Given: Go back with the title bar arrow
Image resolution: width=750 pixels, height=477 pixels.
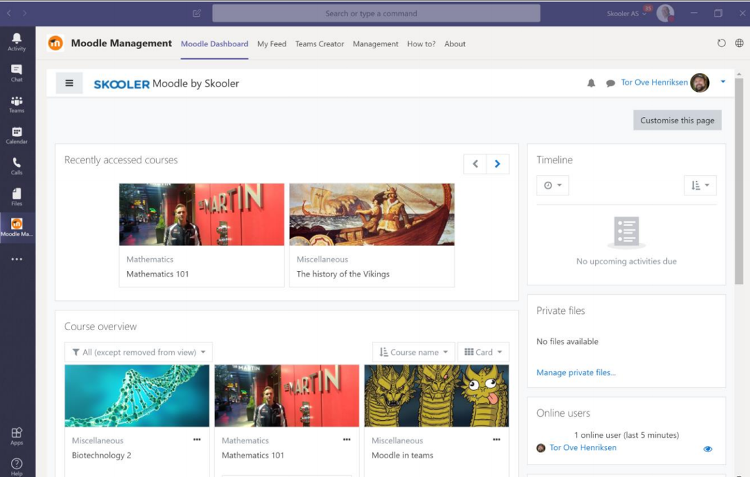Looking at the screenshot, I should click(x=9, y=13).
